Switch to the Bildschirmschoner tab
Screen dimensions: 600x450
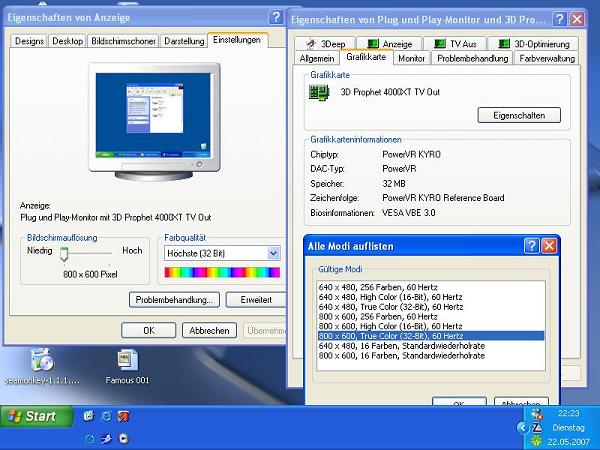[x=123, y=41]
